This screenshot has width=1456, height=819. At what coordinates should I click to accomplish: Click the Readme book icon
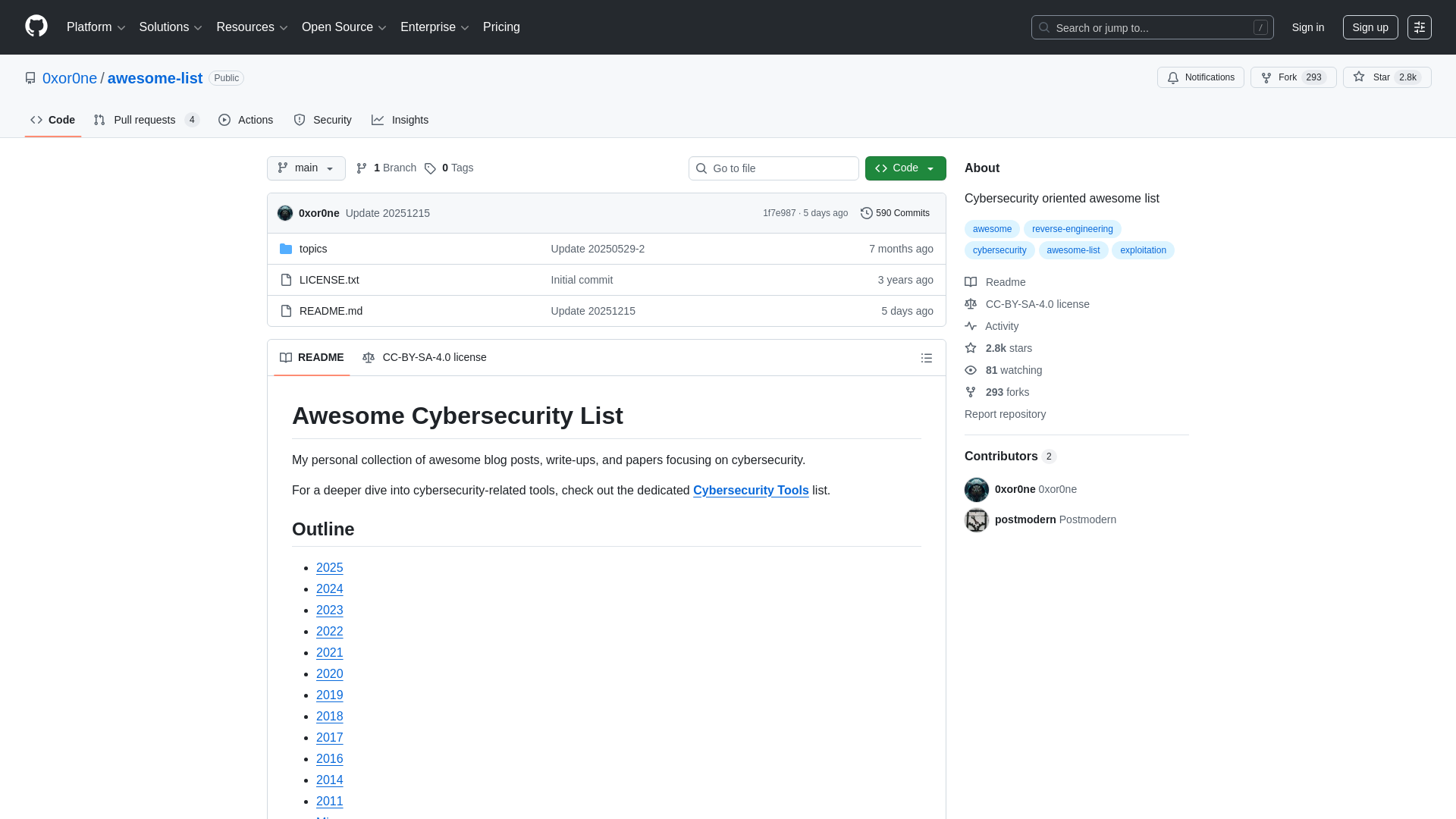pyautogui.click(x=971, y=282)
